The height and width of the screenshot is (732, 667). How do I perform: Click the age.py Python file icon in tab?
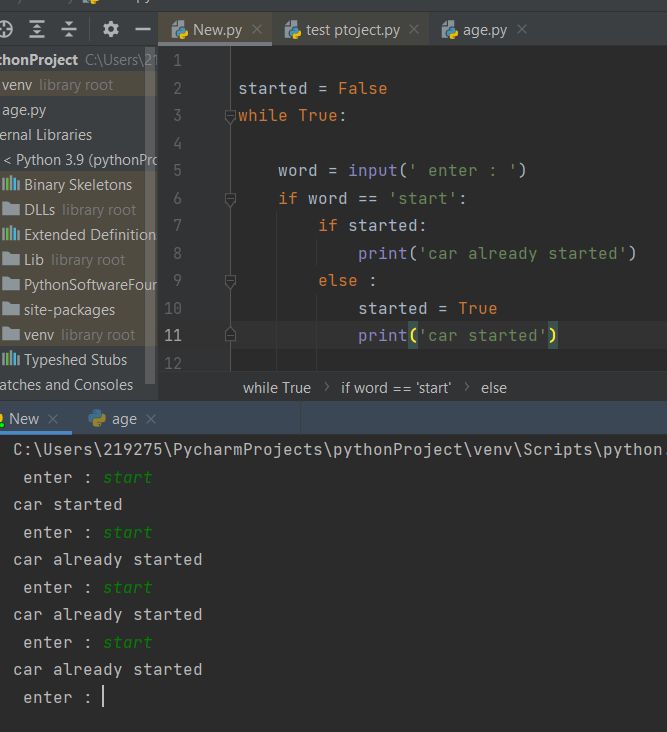pyautogui.click(x=449, y=30)
